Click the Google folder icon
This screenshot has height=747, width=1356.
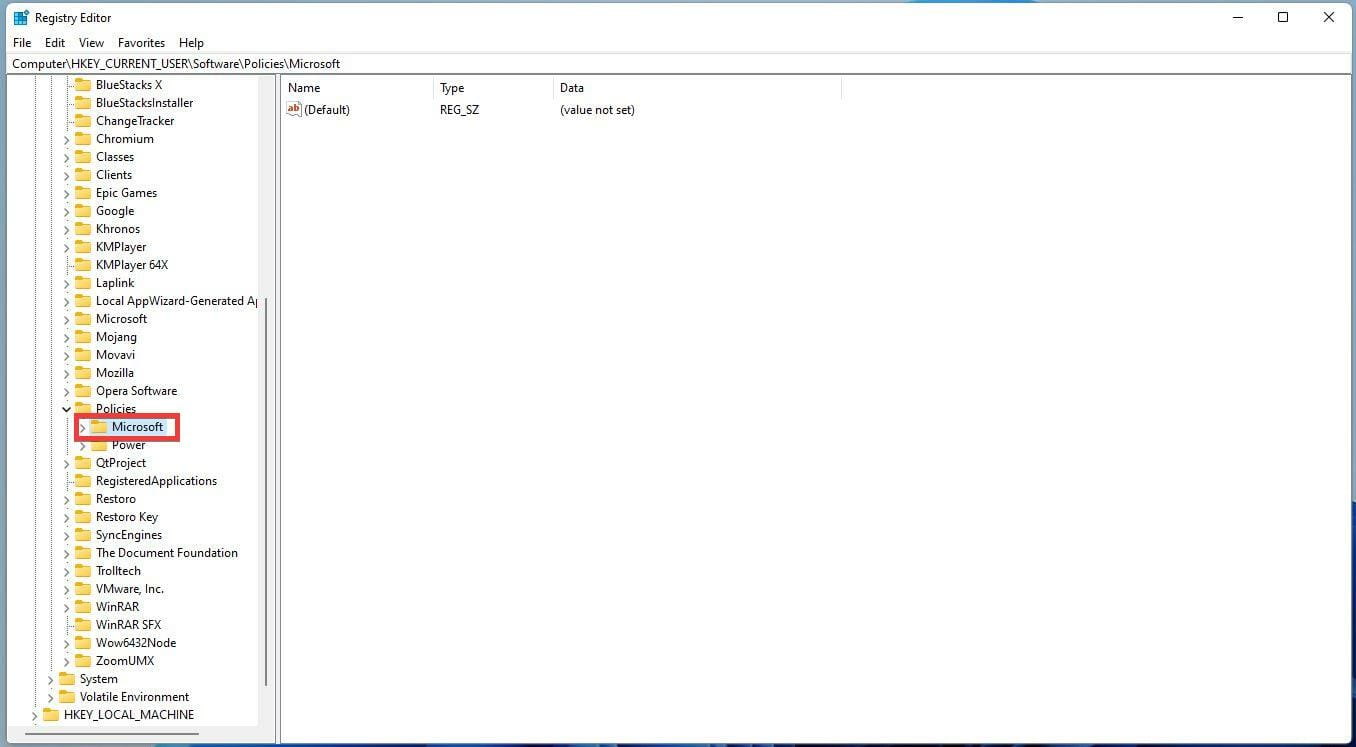(x=84, y=210)
